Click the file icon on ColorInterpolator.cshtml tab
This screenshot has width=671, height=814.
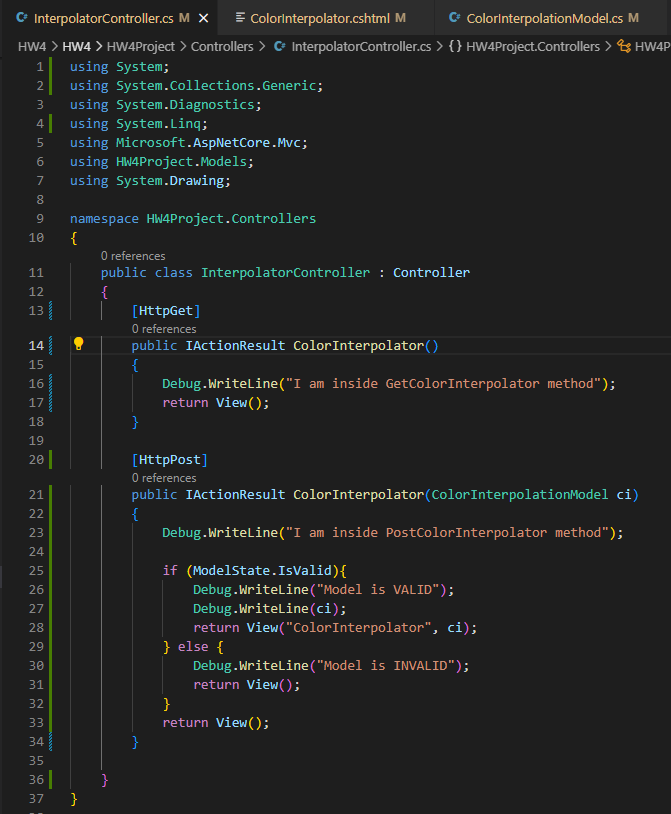240,18
